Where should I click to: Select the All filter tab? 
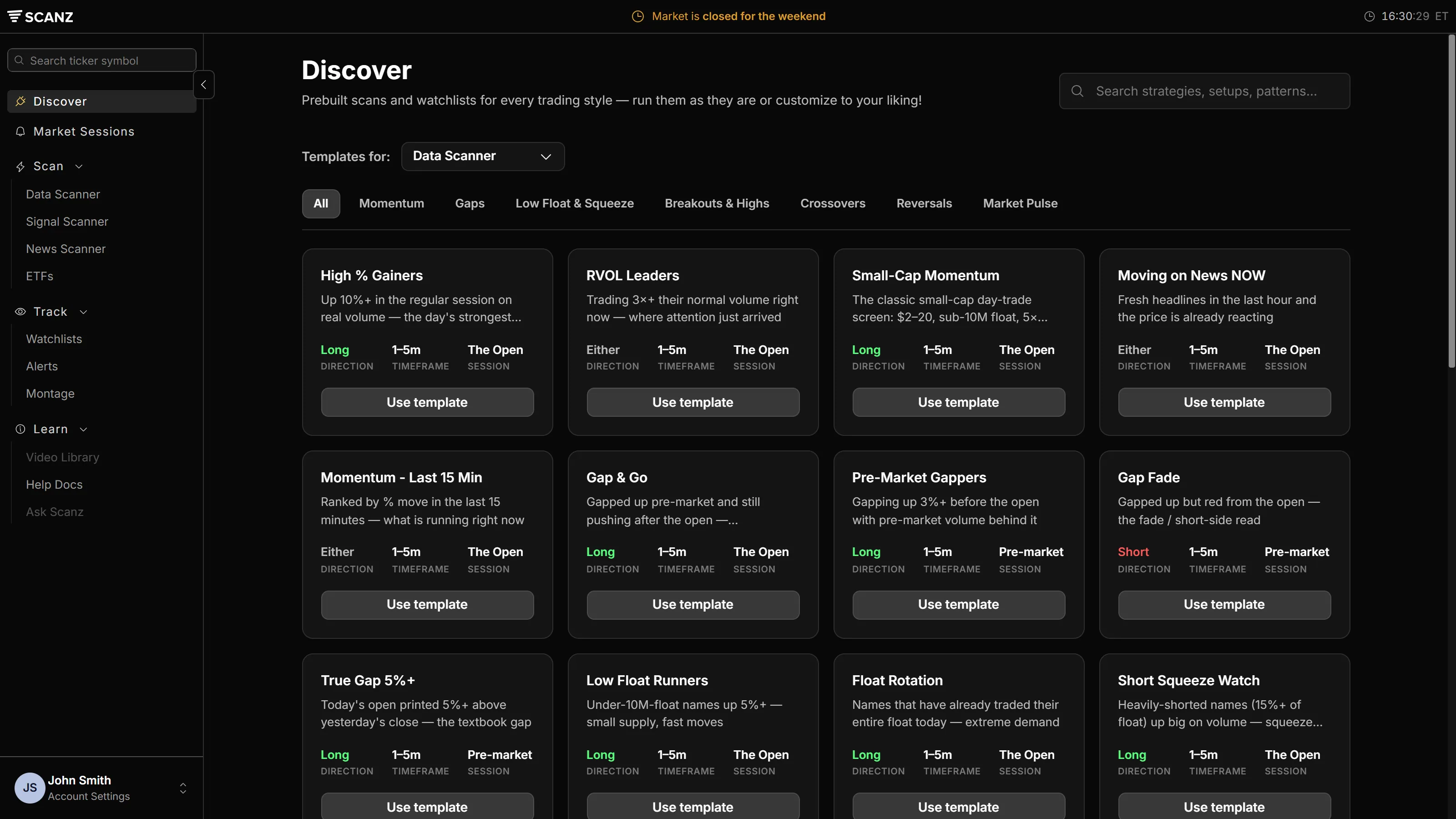coord(320,203)
